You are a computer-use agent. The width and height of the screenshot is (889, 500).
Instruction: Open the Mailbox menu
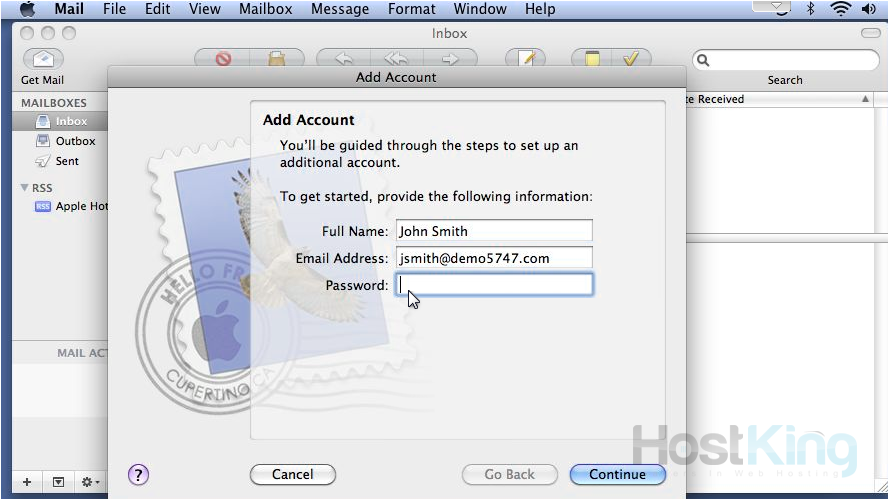click(x=265, y=9)
